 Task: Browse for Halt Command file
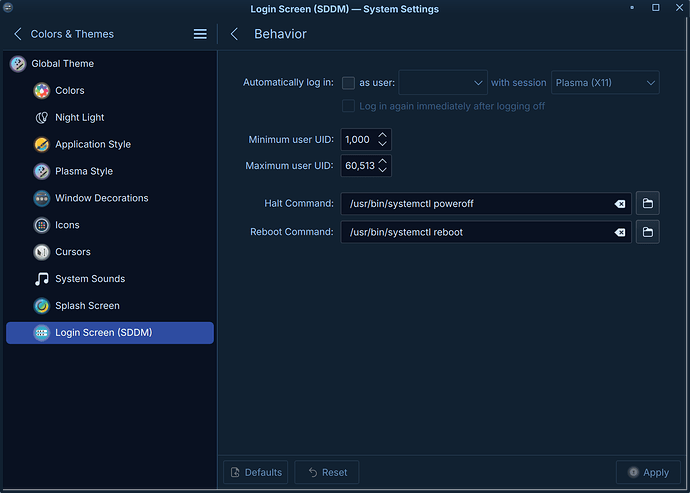click(x=647, y=203)
